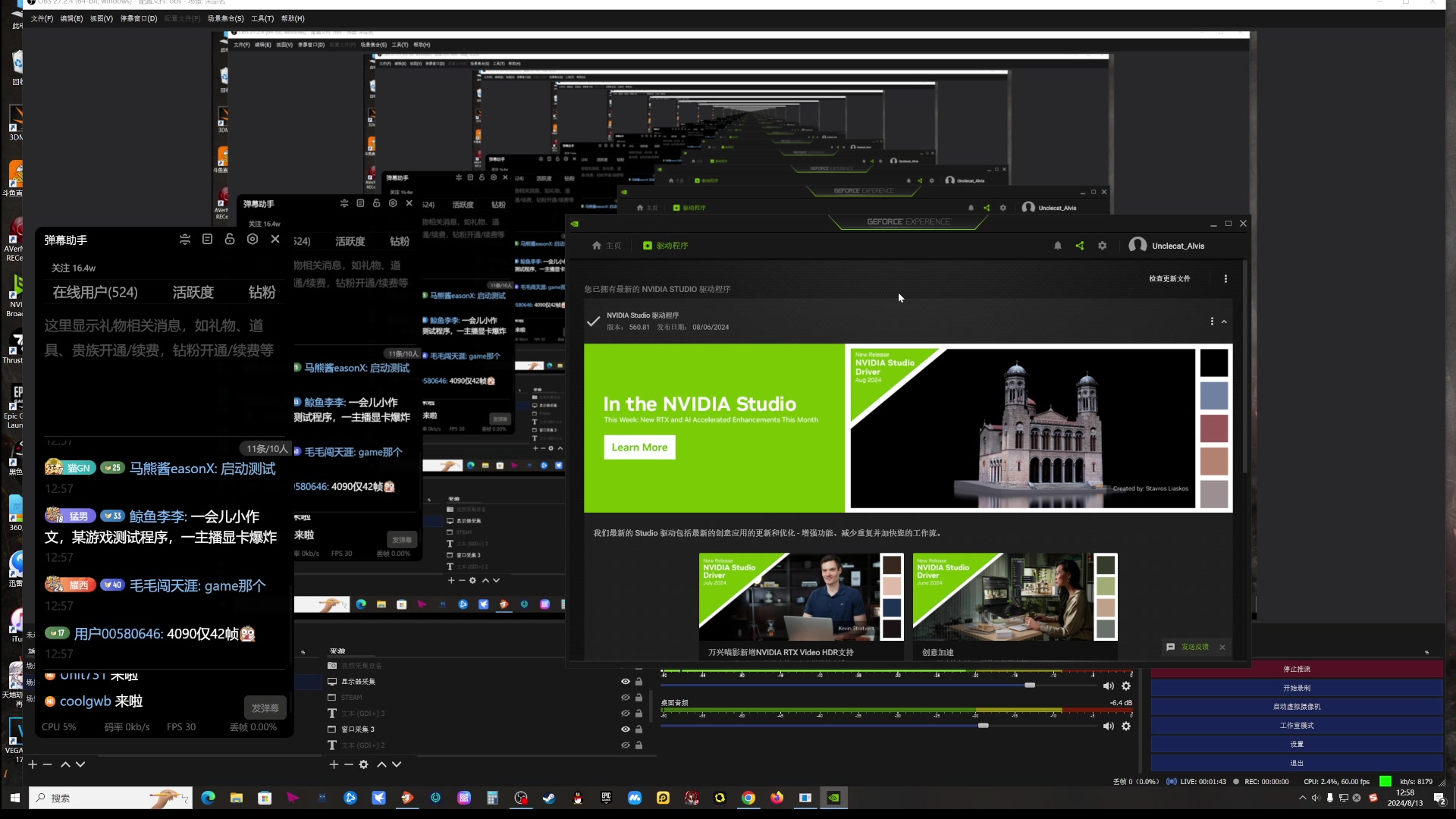Viewport: 1456px width, 819px height.
Task: Remove selected scene with minus icon
Action: point(47,764)
